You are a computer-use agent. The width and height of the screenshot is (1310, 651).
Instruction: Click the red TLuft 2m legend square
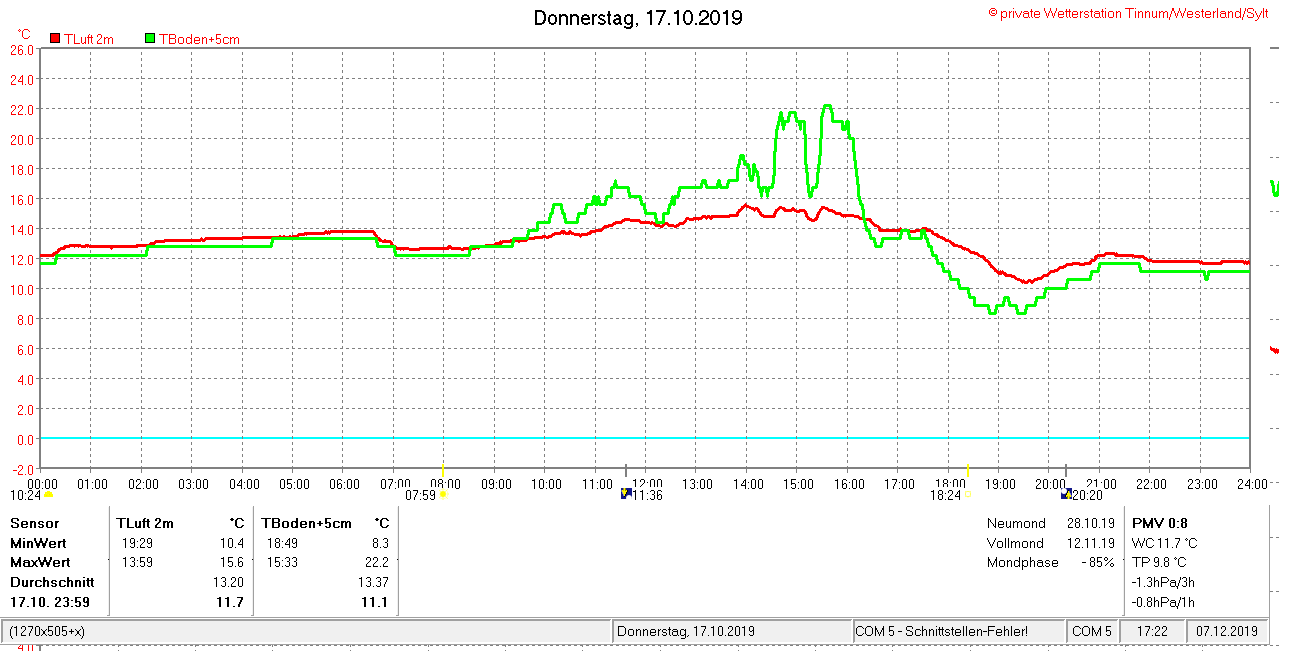(55, 39)
